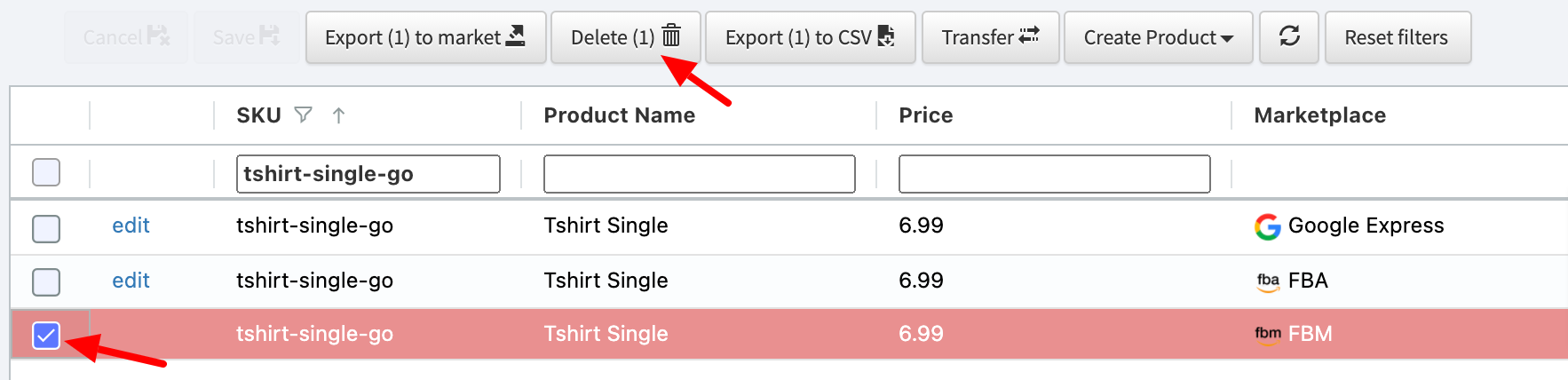Click the FBA marketplace logo icon
1568x380 pixels.
click(x=1268, y=281)
